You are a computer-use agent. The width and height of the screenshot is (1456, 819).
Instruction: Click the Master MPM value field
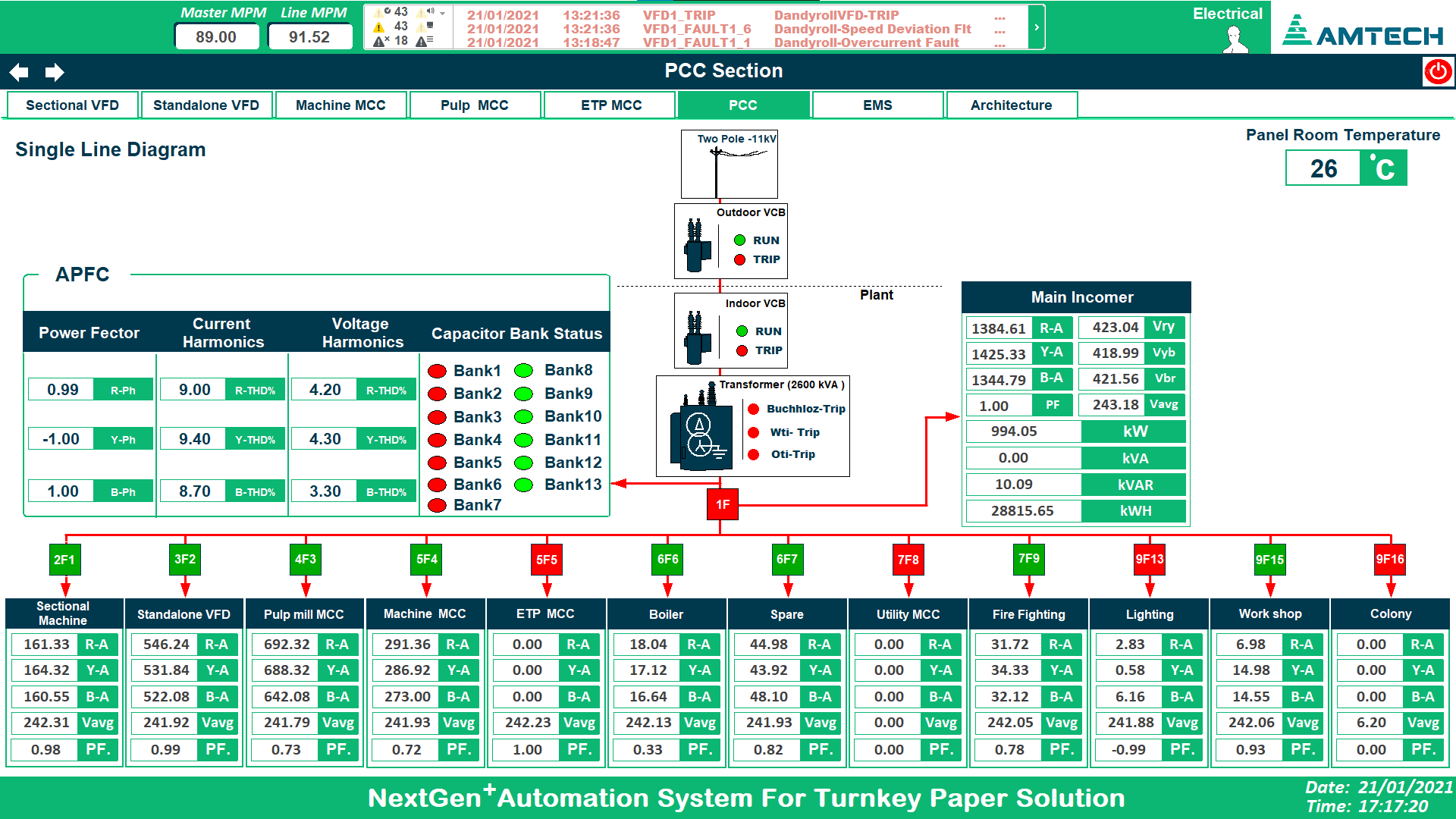click(x=216, y=37)
